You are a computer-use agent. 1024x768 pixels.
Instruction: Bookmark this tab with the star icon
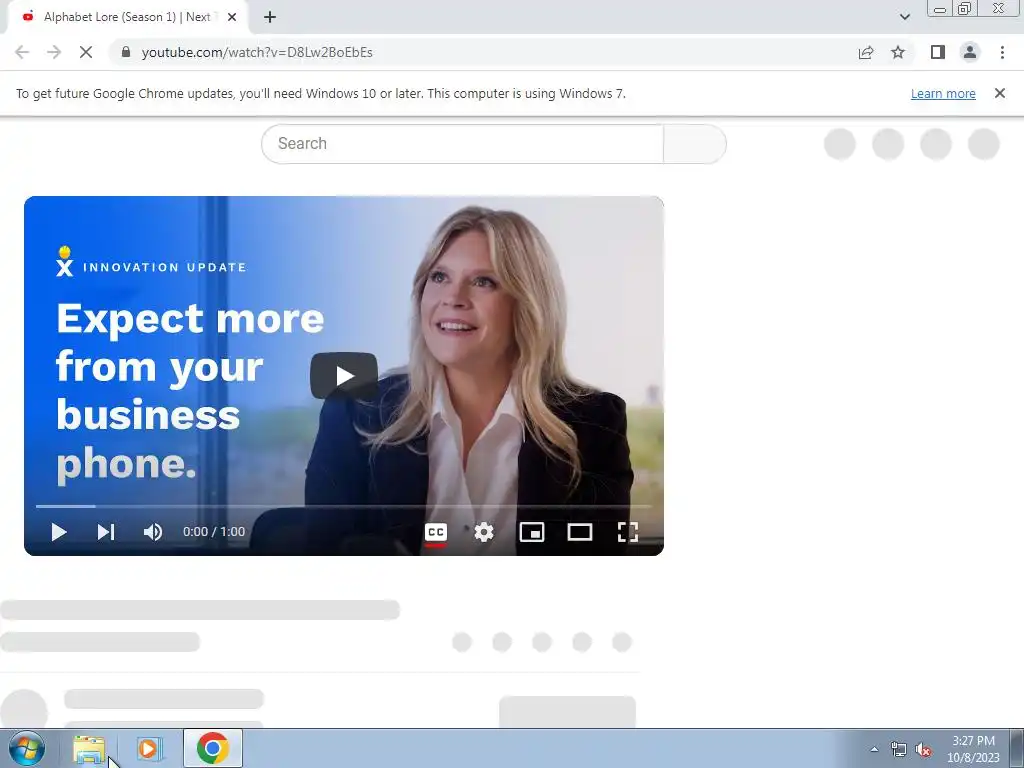click(898, 52)
